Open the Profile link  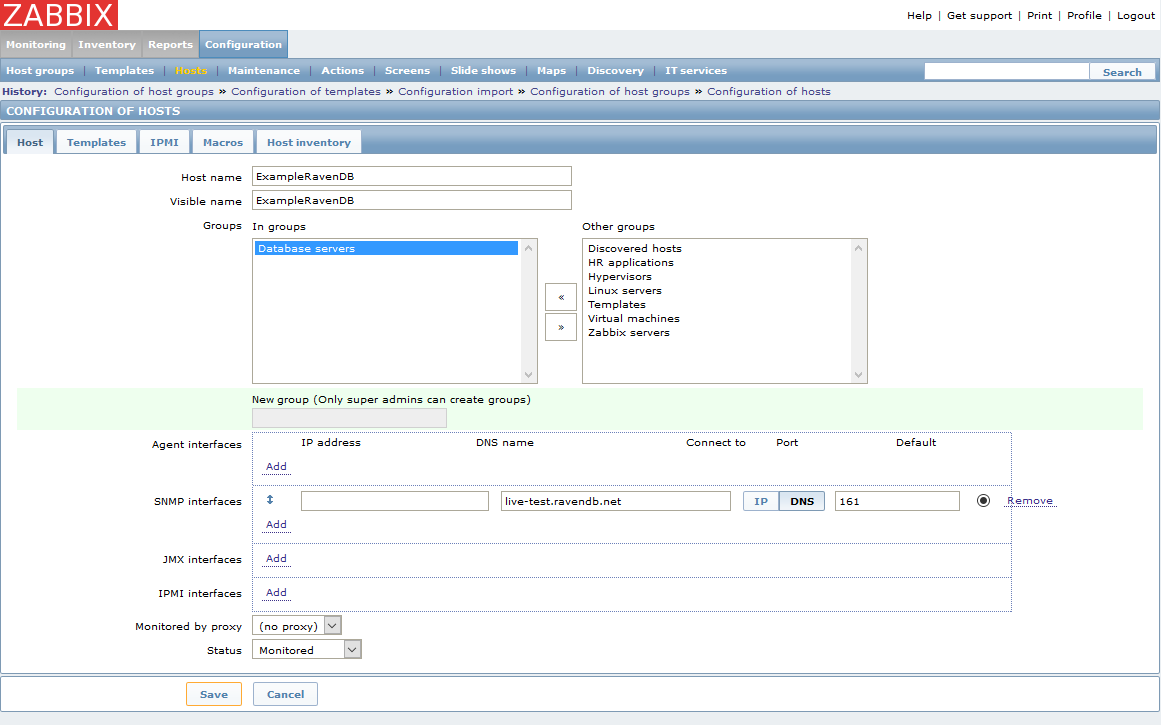point(1084,16)
